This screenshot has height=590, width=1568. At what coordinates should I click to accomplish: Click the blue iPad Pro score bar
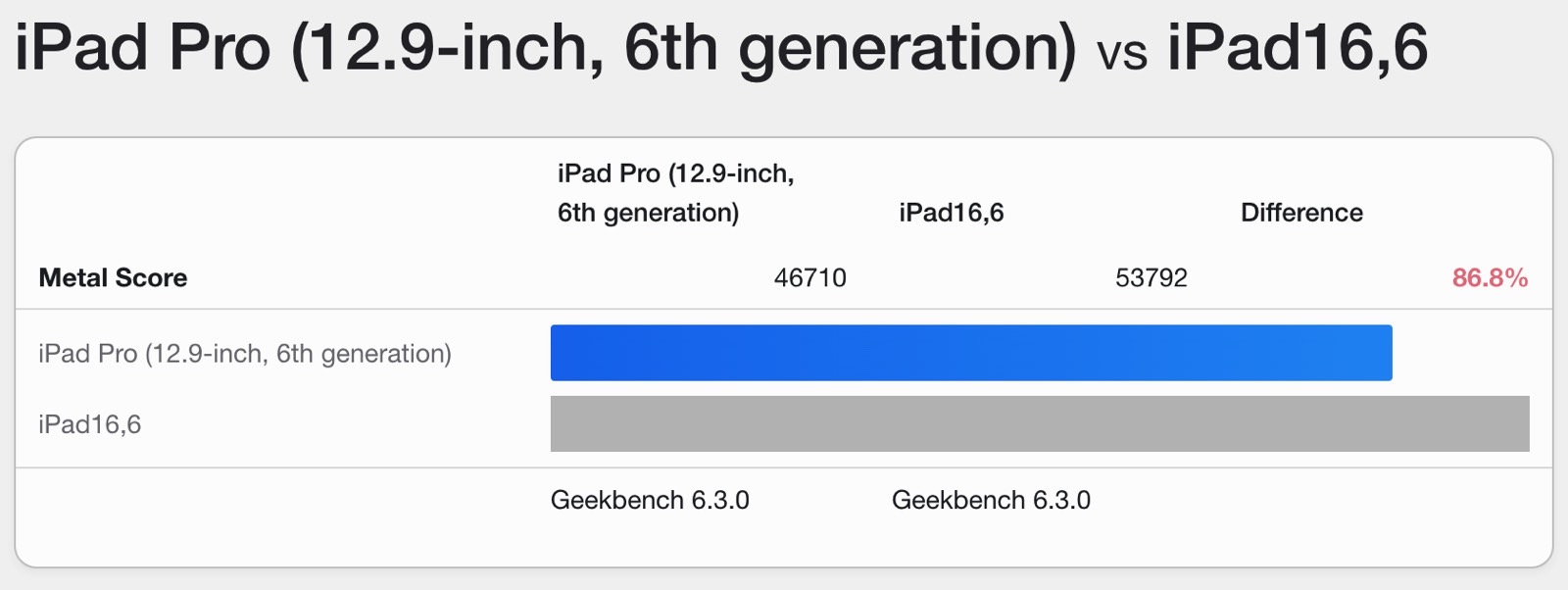[971, 353]
